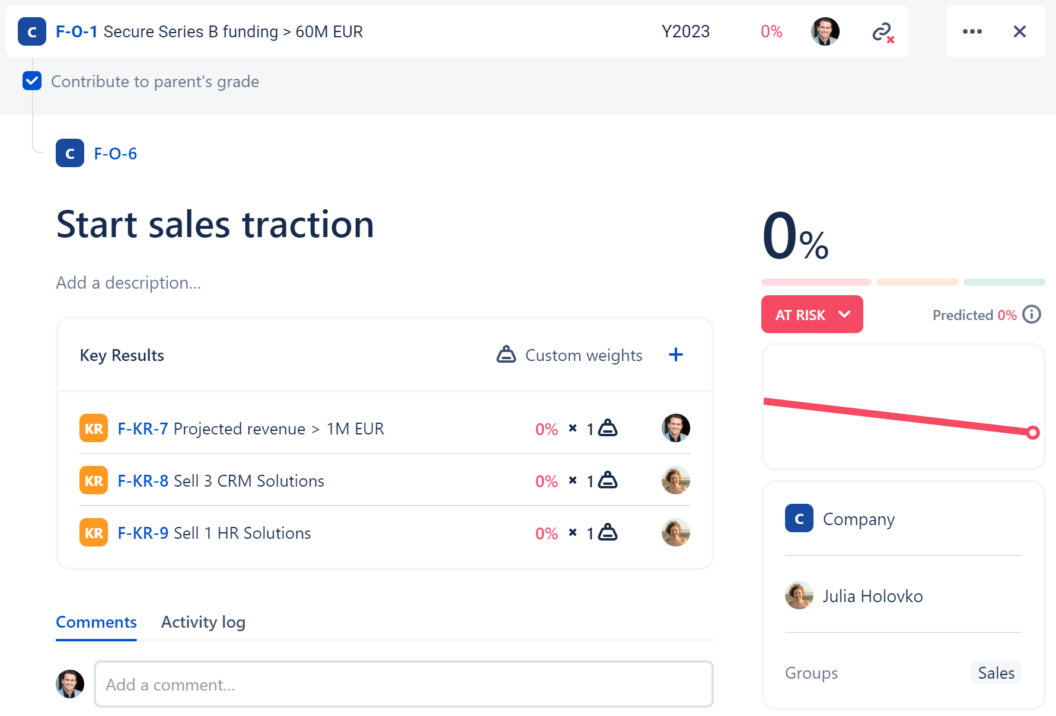Click the pink progress bar segment under 0%
Viewport: 1056px width, 716px height.
click(x=815, y=282)
